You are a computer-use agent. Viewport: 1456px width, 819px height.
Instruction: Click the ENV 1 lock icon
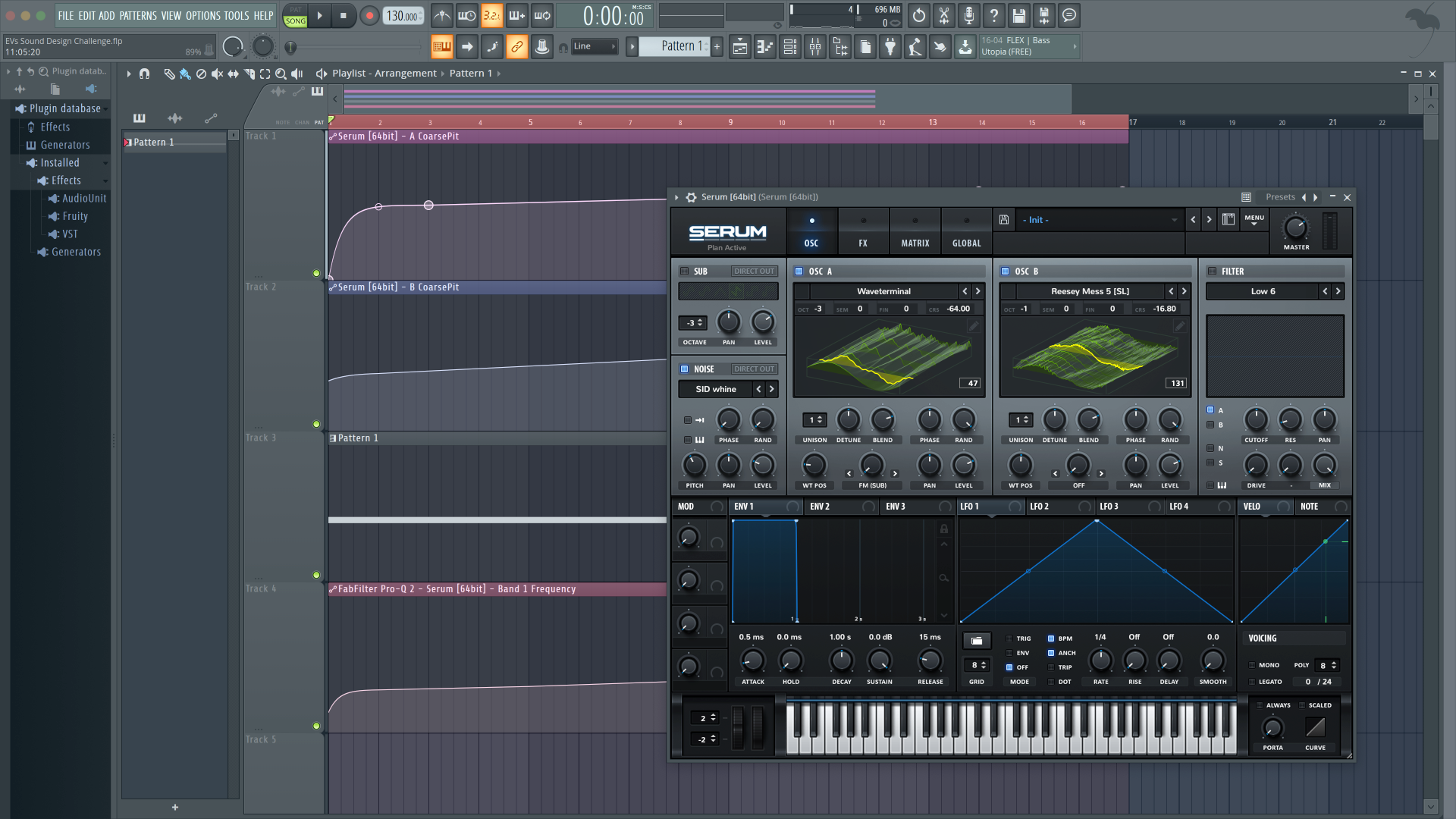944,529
